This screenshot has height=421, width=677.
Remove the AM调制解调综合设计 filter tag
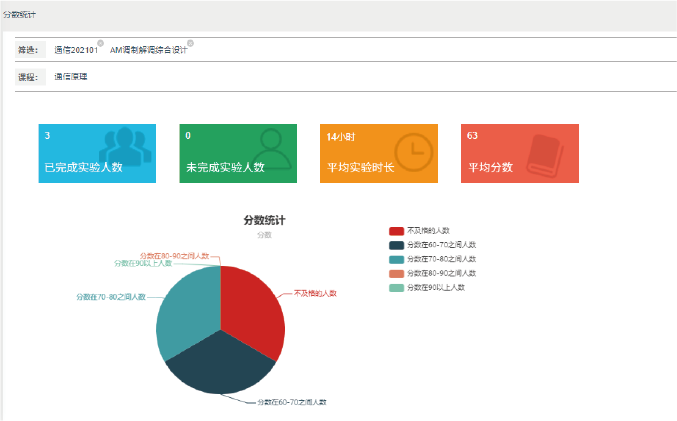[x=190, y=43]
